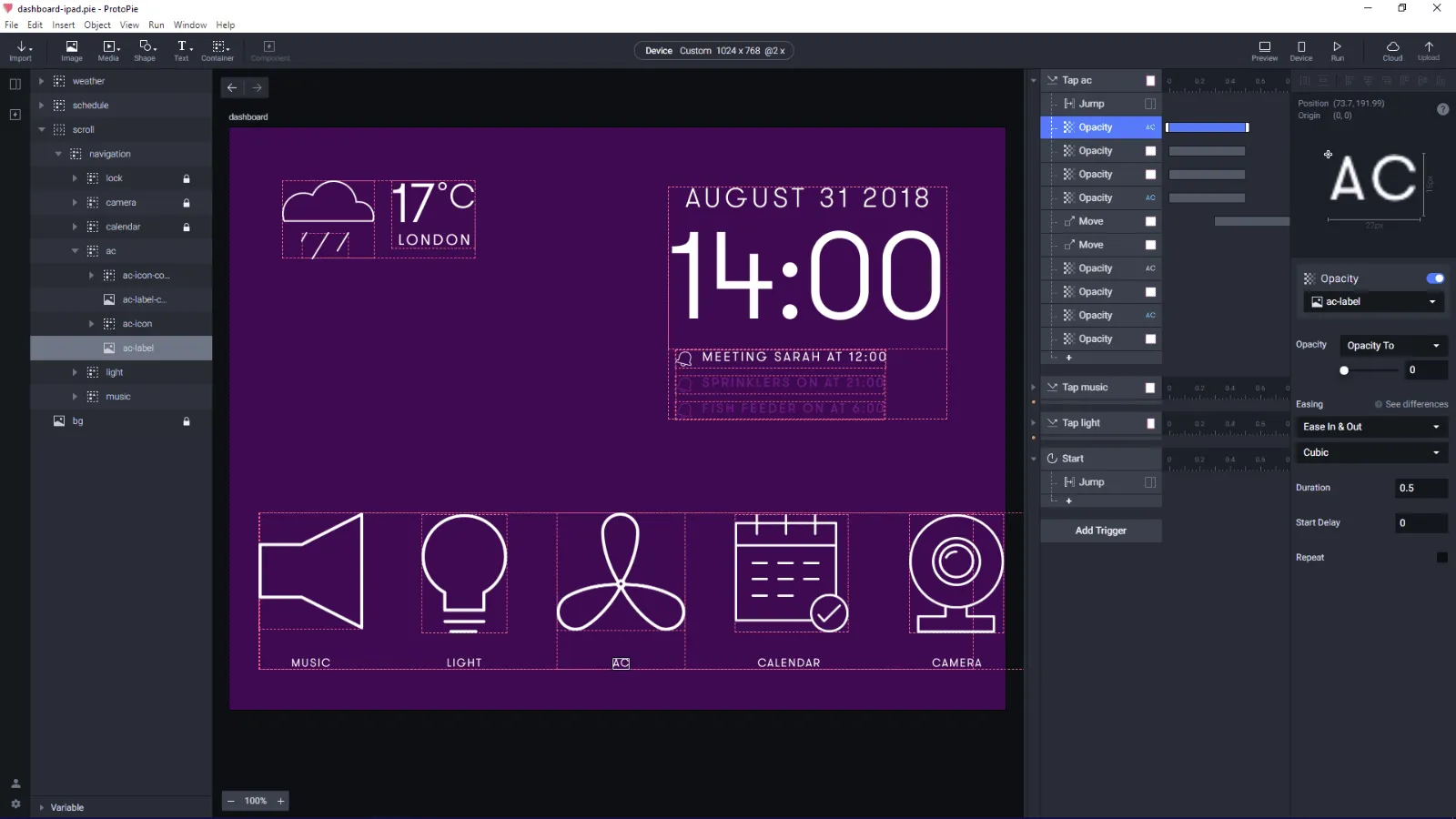Toggle the Opacity response switch
This screenshot has width=1456, height=819.
[x=1435, y=278]
